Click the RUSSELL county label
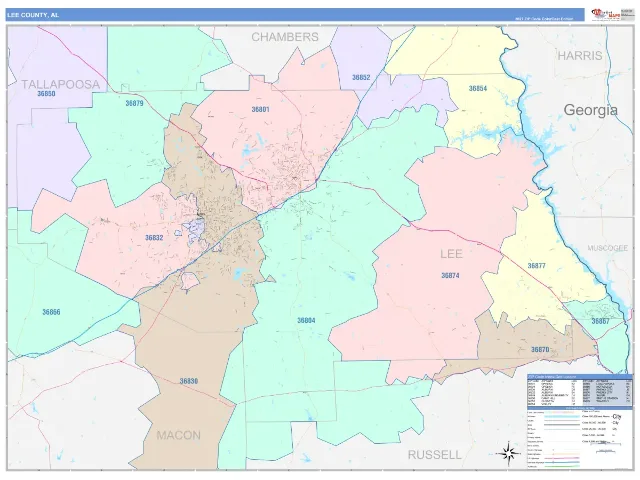 (435, 455)
